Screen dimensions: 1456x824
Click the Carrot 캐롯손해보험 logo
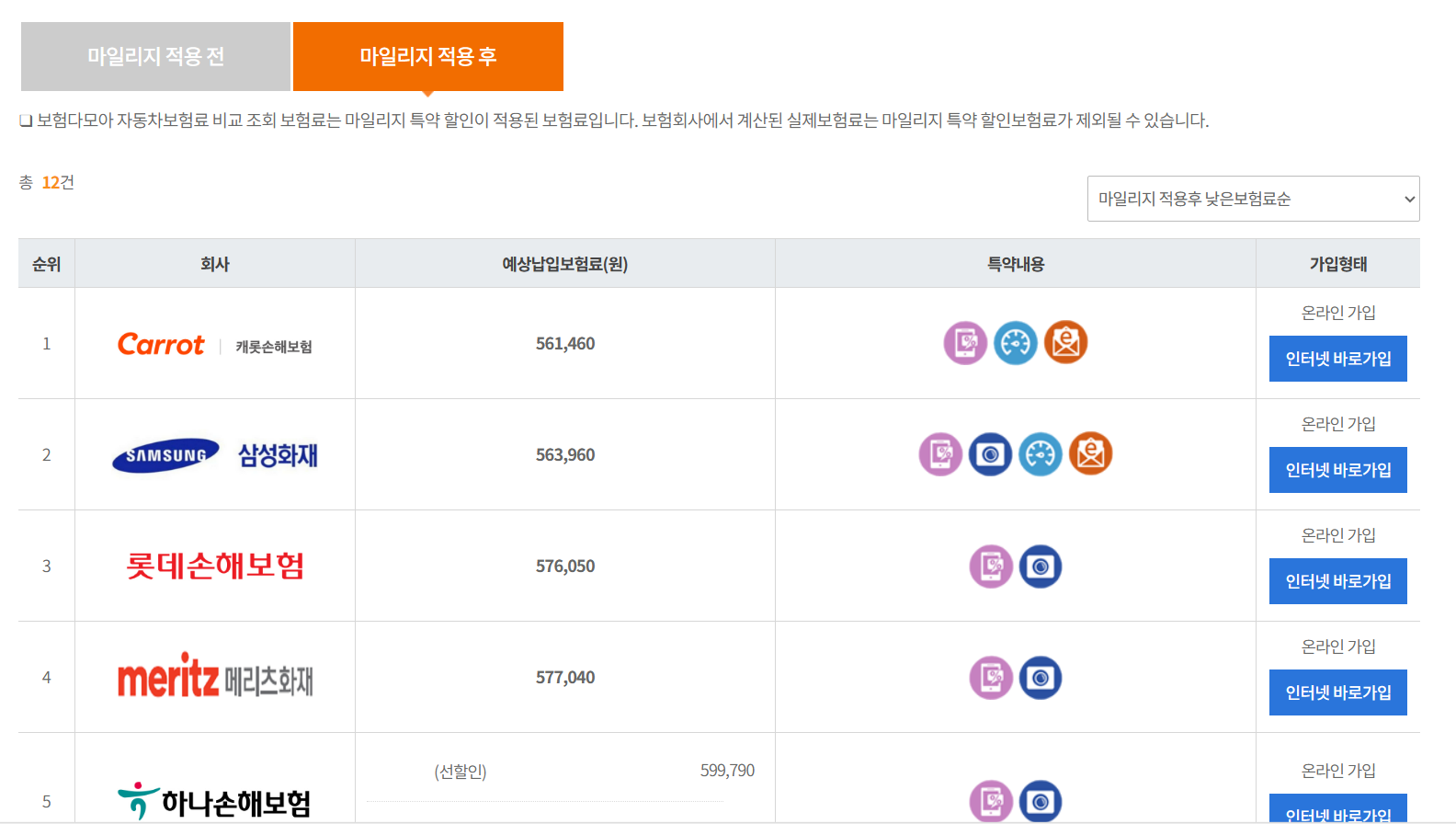215,345
